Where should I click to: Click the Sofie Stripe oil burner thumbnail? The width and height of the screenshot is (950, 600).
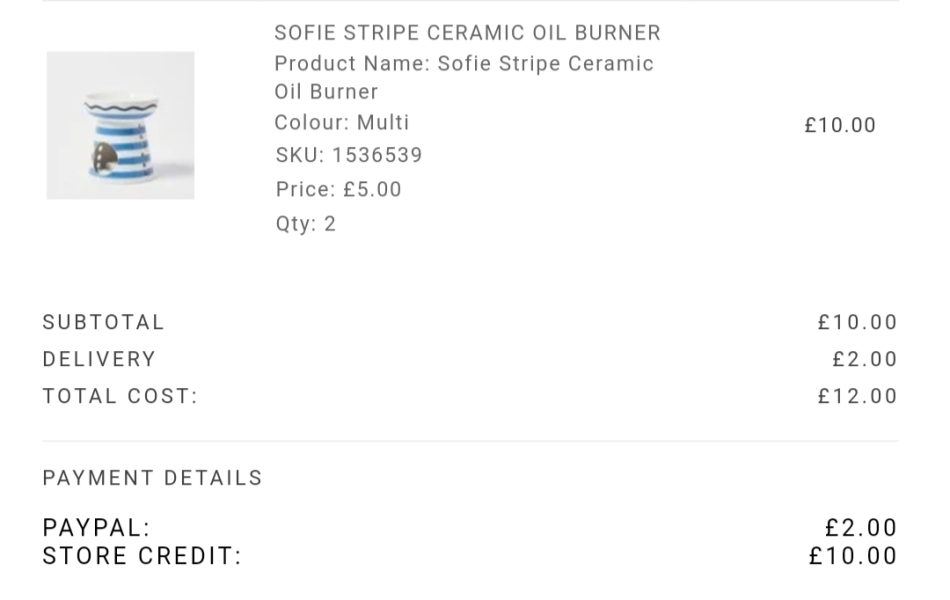coord(120,125)
